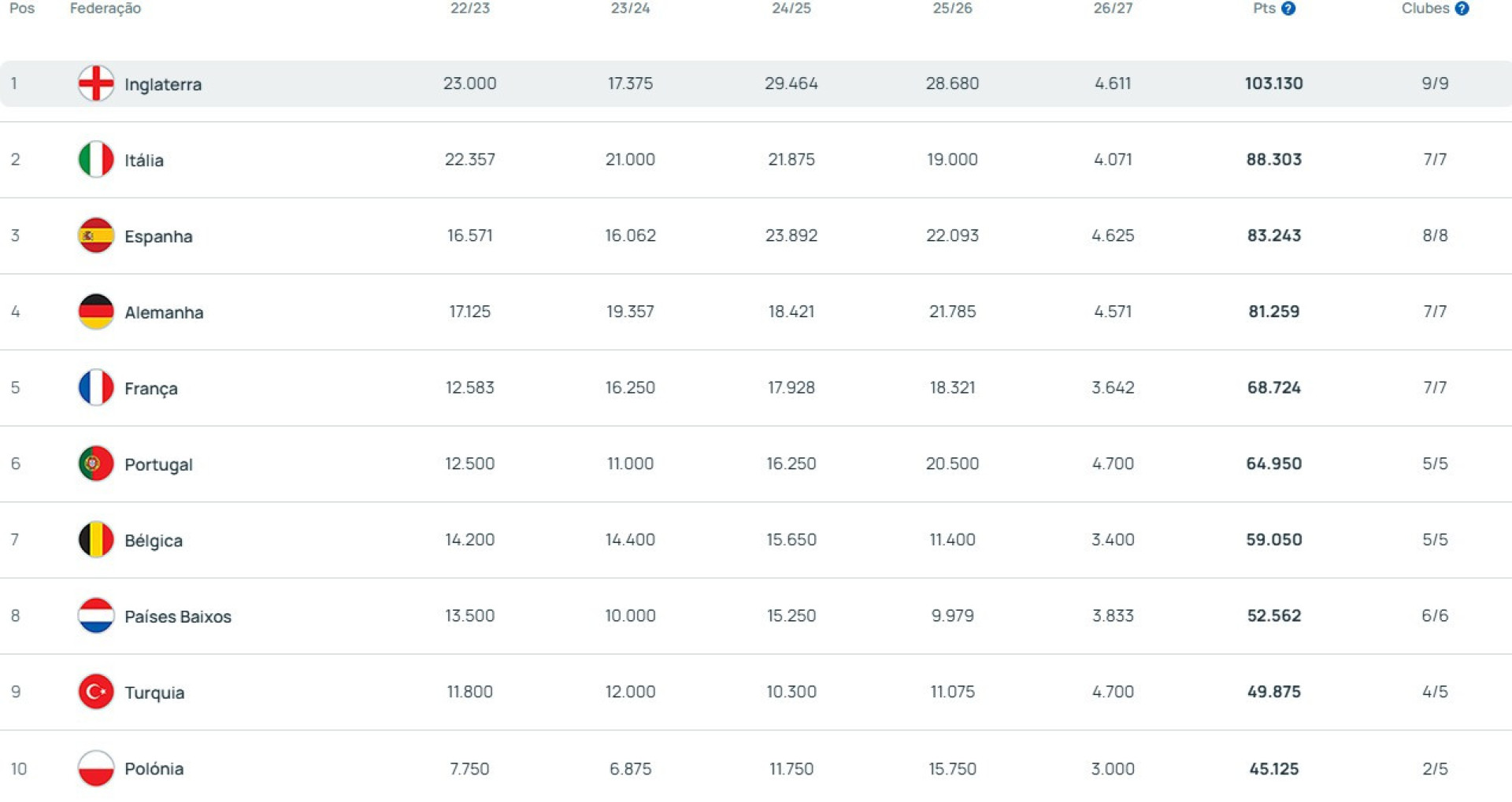Click the England flag icon
Screen dimensions: 1512x802
click(x=96, y=83)
